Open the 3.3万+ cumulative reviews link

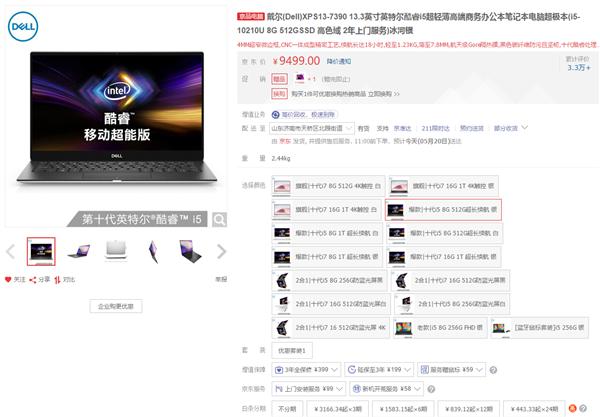(579, 68)
